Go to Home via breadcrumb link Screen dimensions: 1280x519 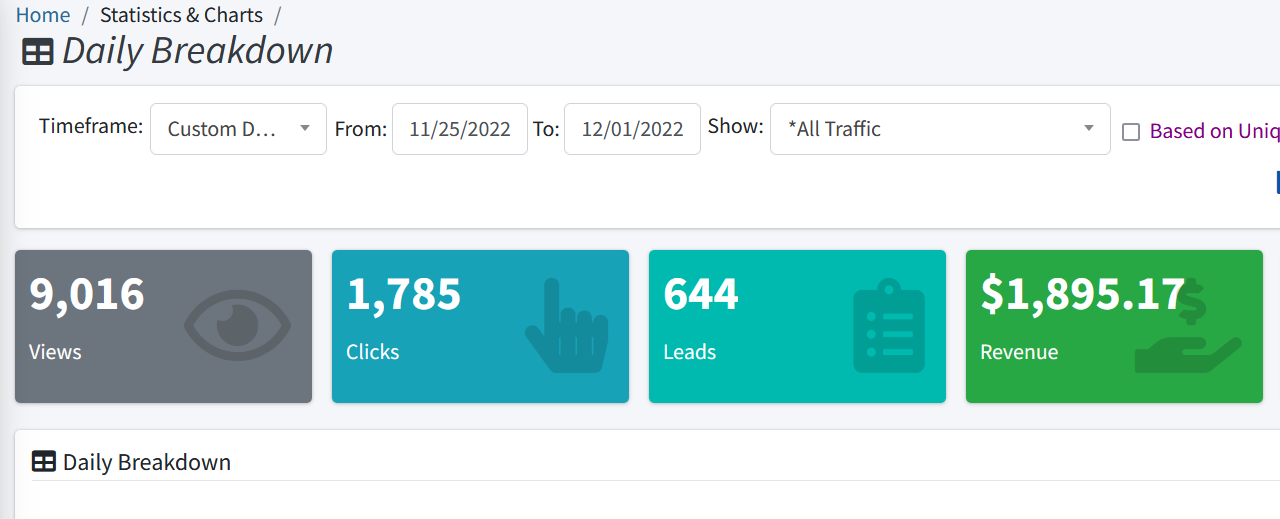point(43,15)
